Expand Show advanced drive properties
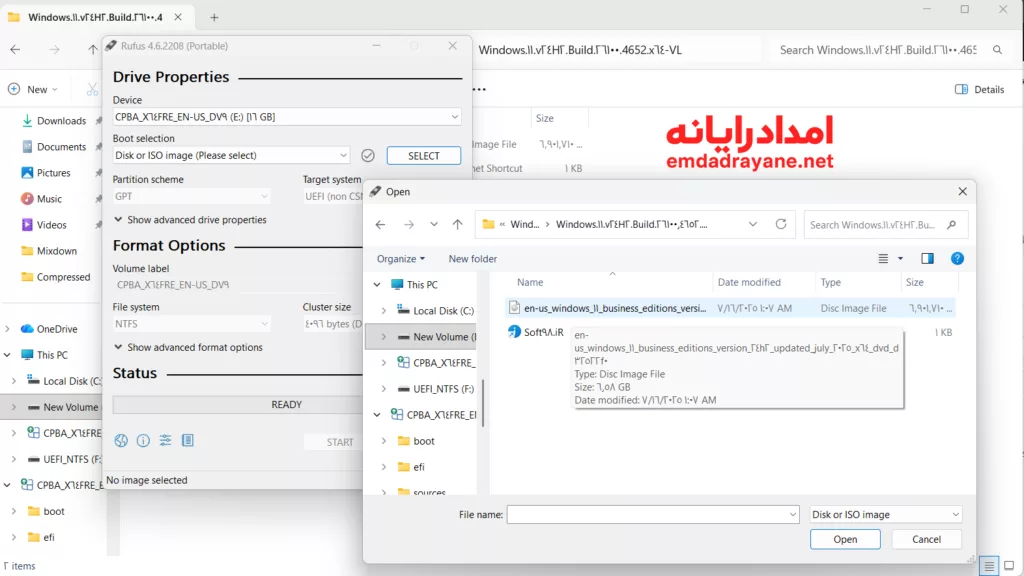 click(190, 220)
